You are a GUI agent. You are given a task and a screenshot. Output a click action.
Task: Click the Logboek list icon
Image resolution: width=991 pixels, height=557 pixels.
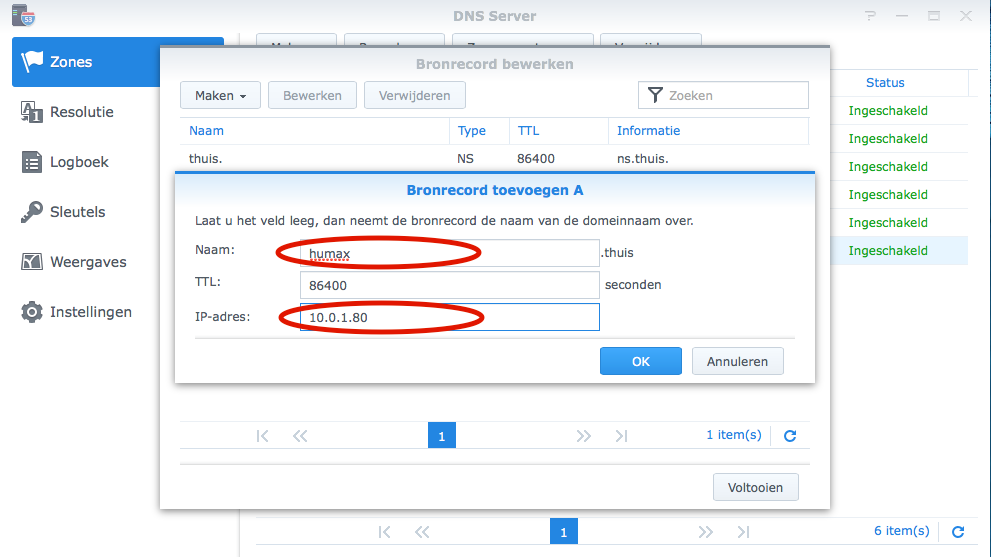tap(32, 162)
